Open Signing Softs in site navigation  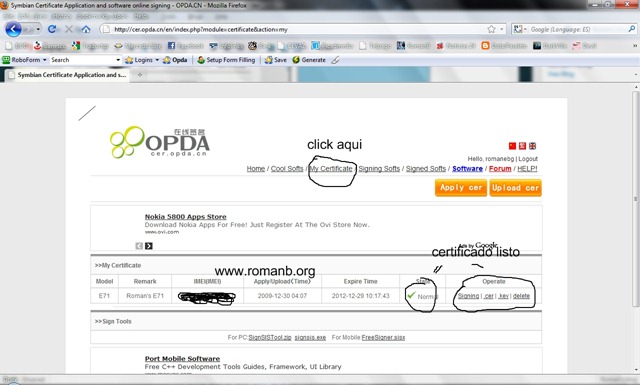click(x=379, y=169)
